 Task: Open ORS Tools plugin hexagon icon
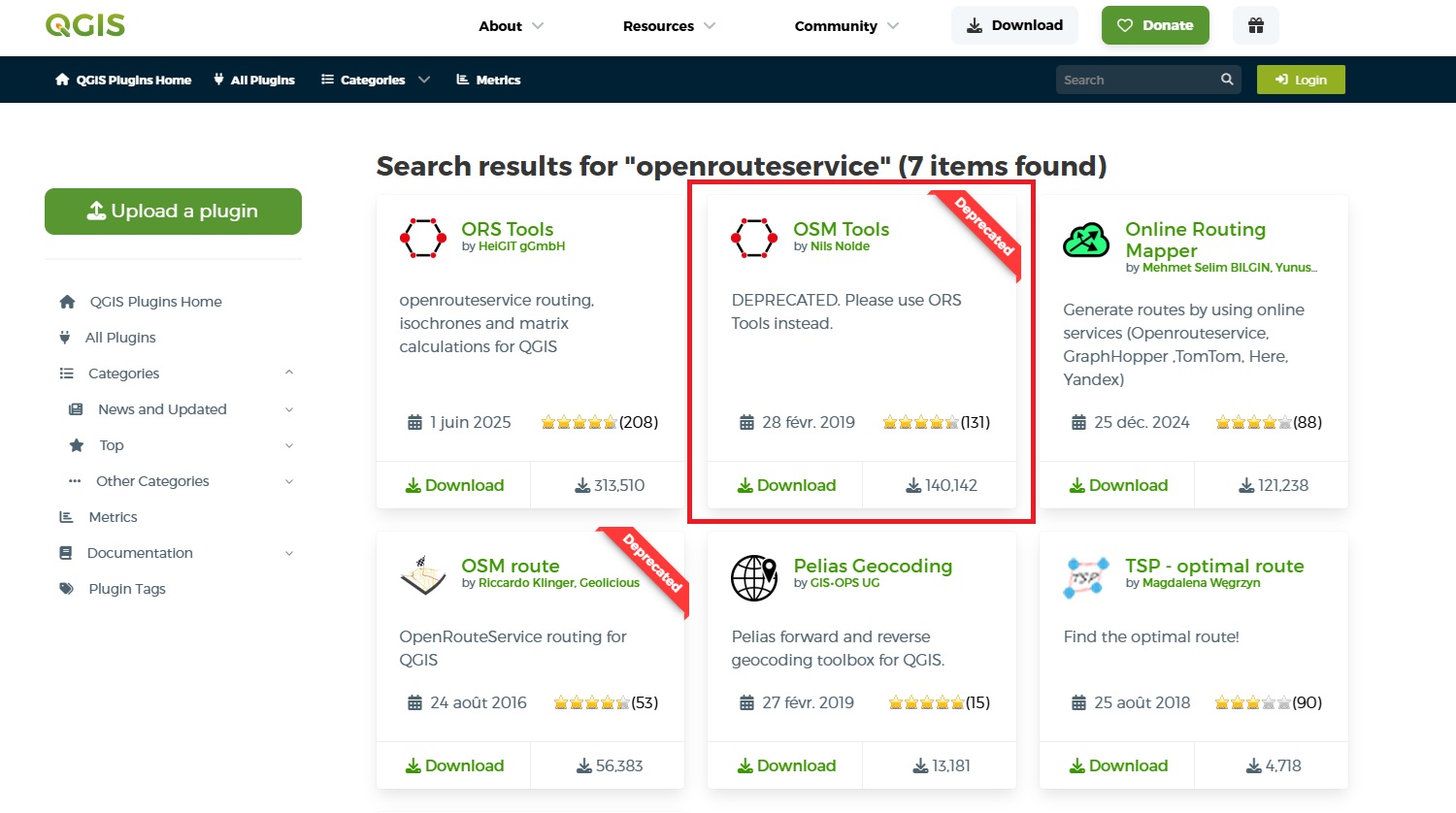coord(423,238)
